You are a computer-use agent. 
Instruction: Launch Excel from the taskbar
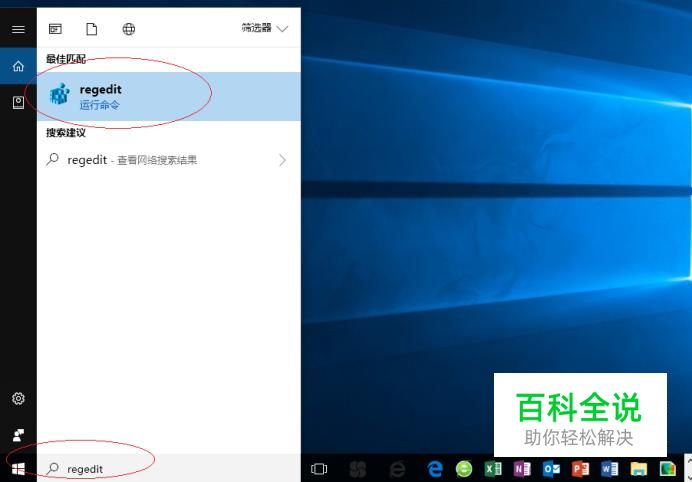pos(493,469)
